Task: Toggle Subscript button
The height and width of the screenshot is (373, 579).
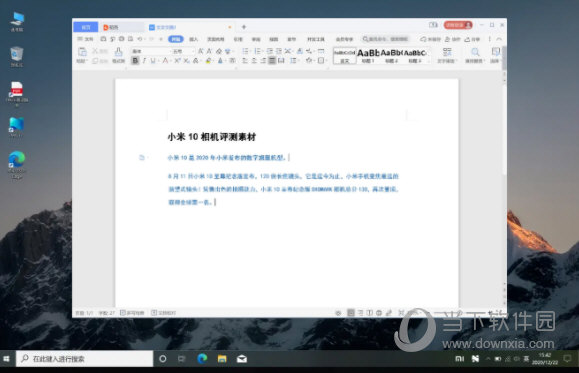Action: point(186,61)
